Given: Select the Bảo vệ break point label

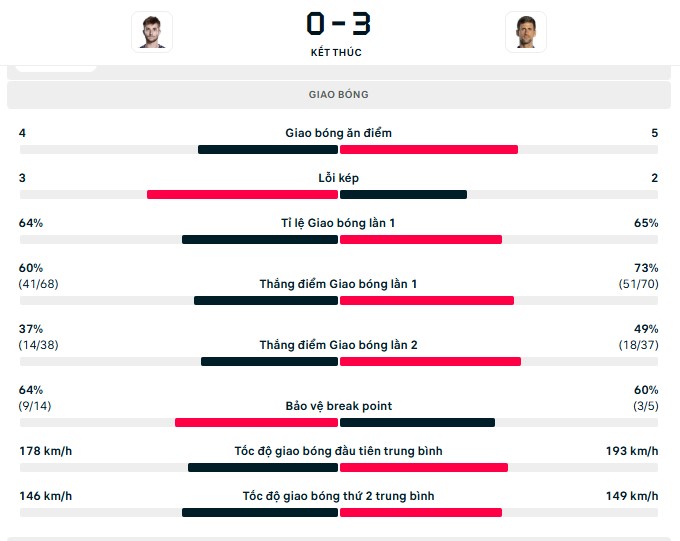Looking at the screenshot, I should point(339,406).
